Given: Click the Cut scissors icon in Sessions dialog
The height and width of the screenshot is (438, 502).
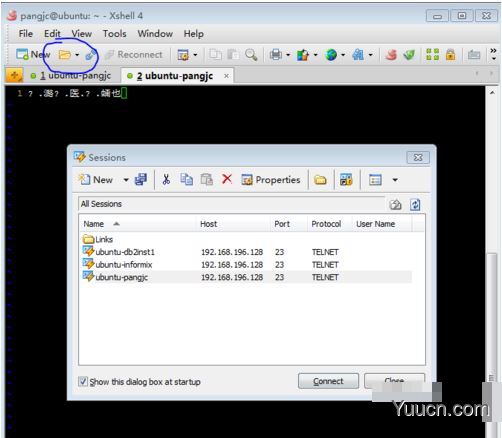Looking at the screenshot, I should (166, 180).
